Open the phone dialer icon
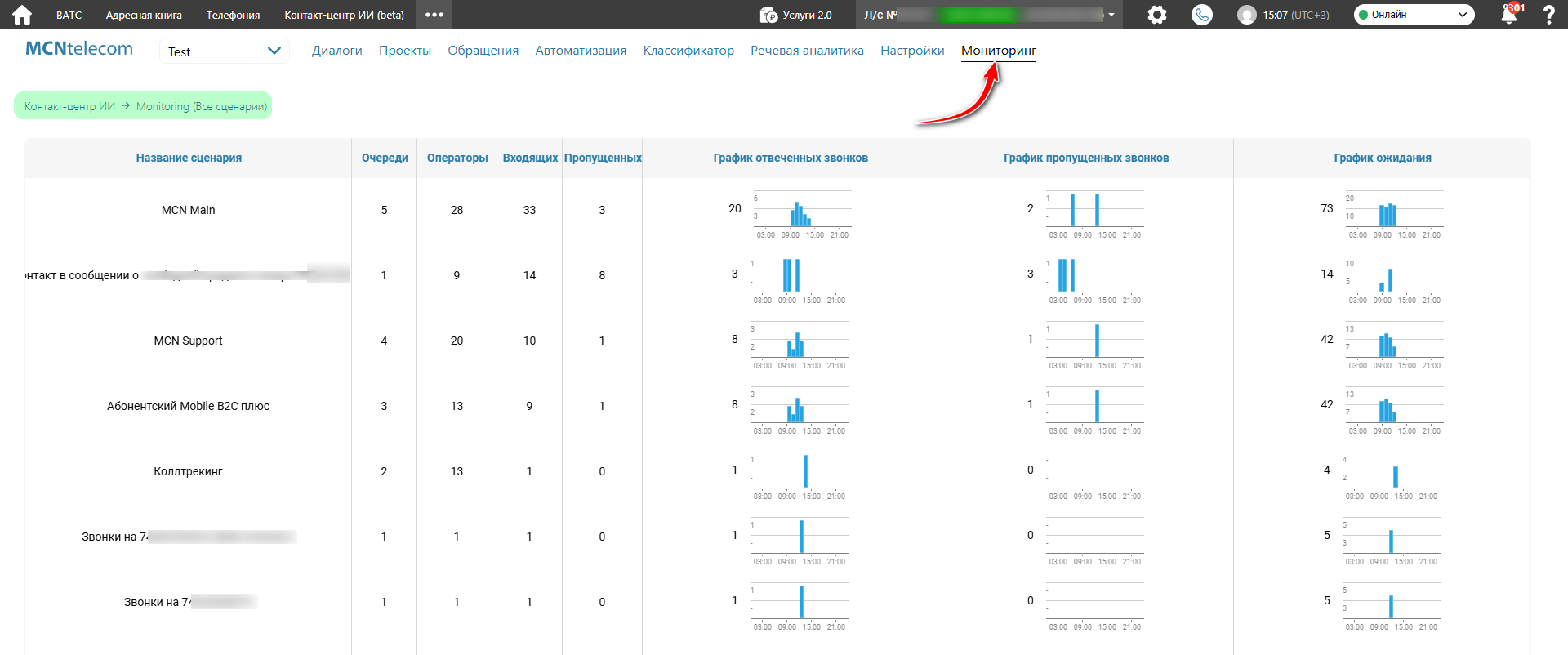The height and width of the screenshot is (655, 1568). [1202, 15]
